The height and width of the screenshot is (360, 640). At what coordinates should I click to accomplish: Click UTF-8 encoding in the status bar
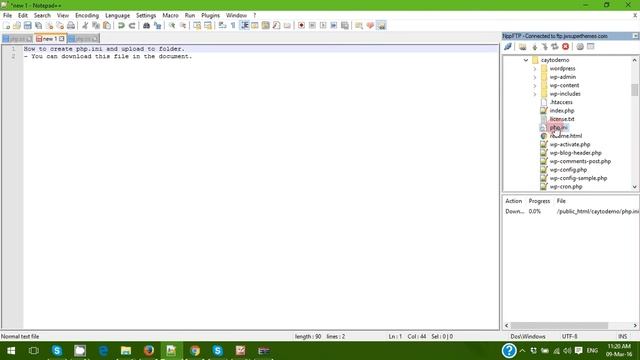(x=569, y=336)
